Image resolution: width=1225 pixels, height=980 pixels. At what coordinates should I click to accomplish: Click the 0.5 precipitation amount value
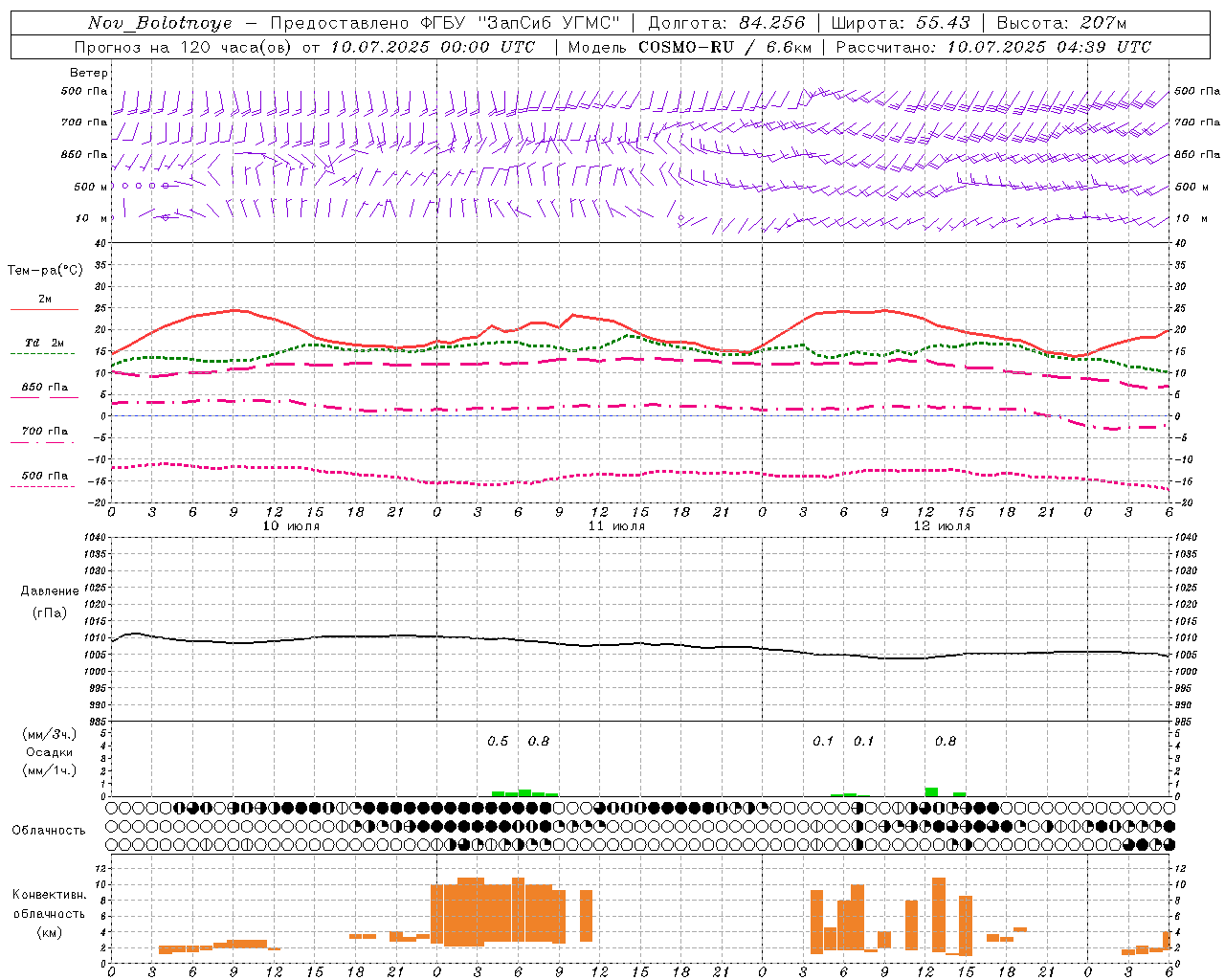[498, 742]
